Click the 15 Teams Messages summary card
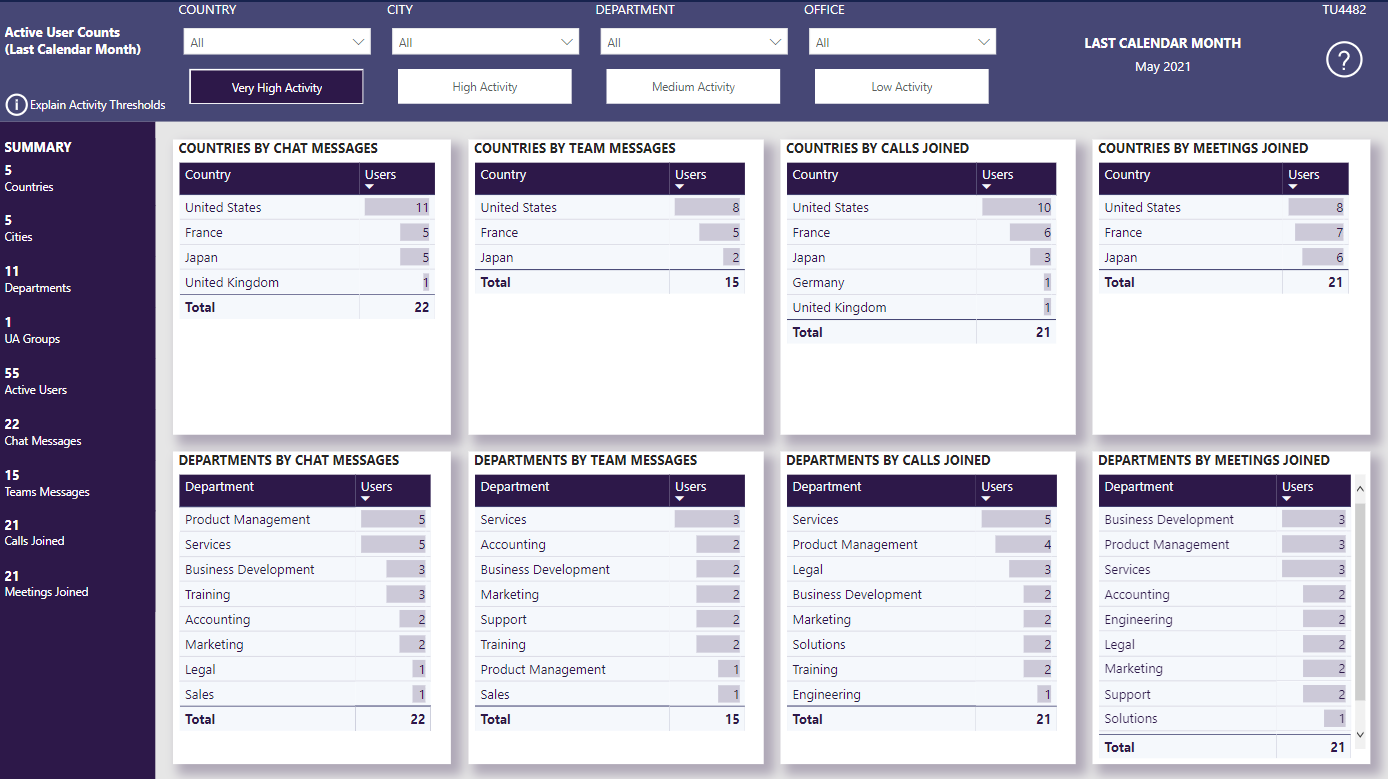The width and height of the screenshot is (1388, 779). point(47,483)
